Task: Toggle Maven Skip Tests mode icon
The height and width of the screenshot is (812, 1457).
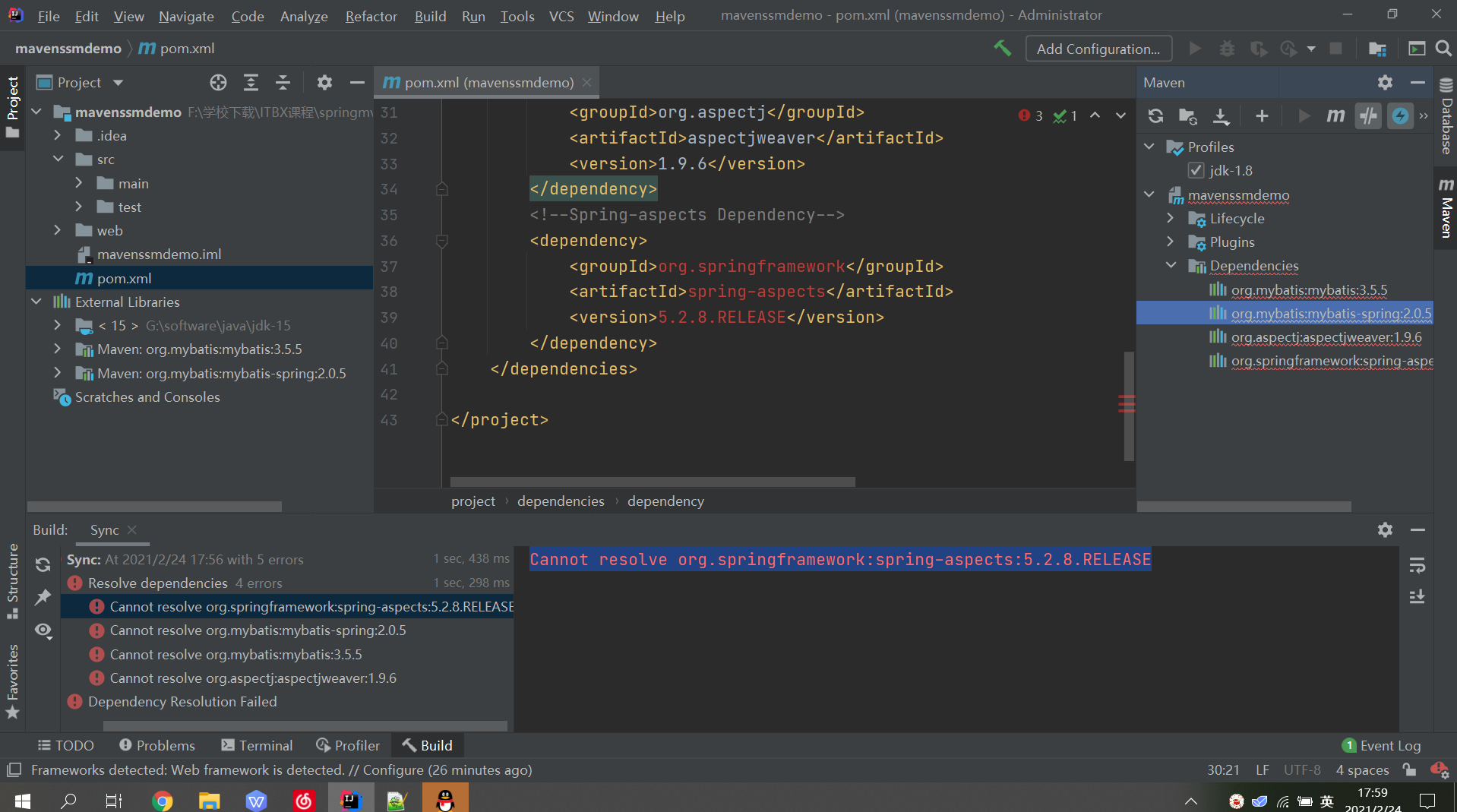Action: click(1368, 115)
